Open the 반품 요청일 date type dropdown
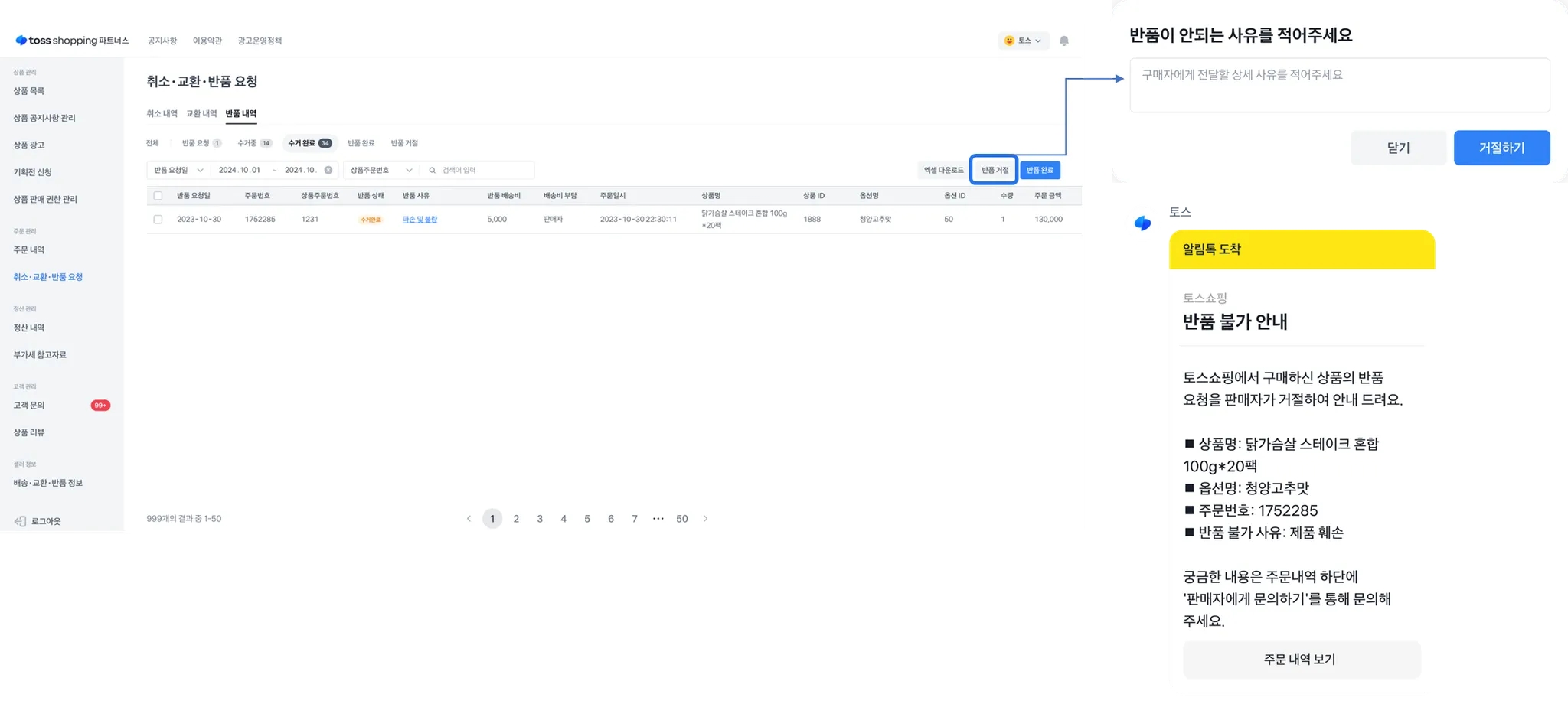This screenshot has height=717, width=1568. click(178, 170)
